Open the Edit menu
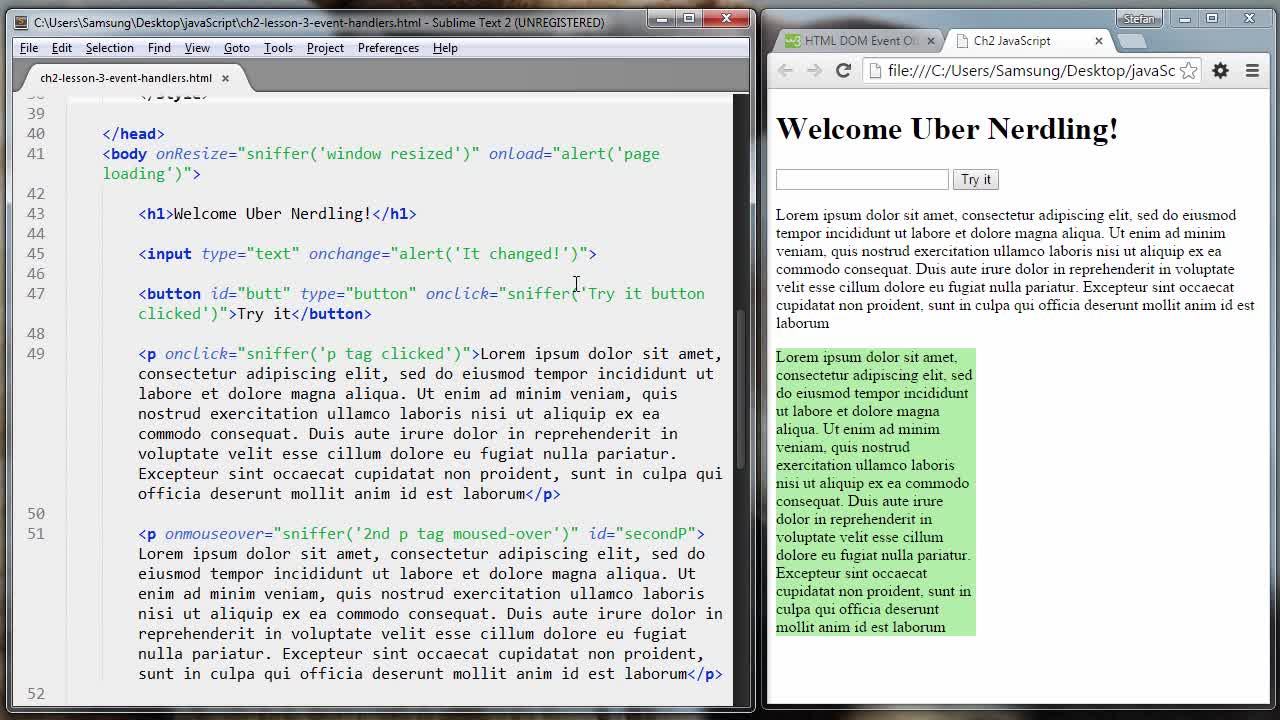Image resolution: width=1280 pixels, height=720 pixels. coord(62,48)
